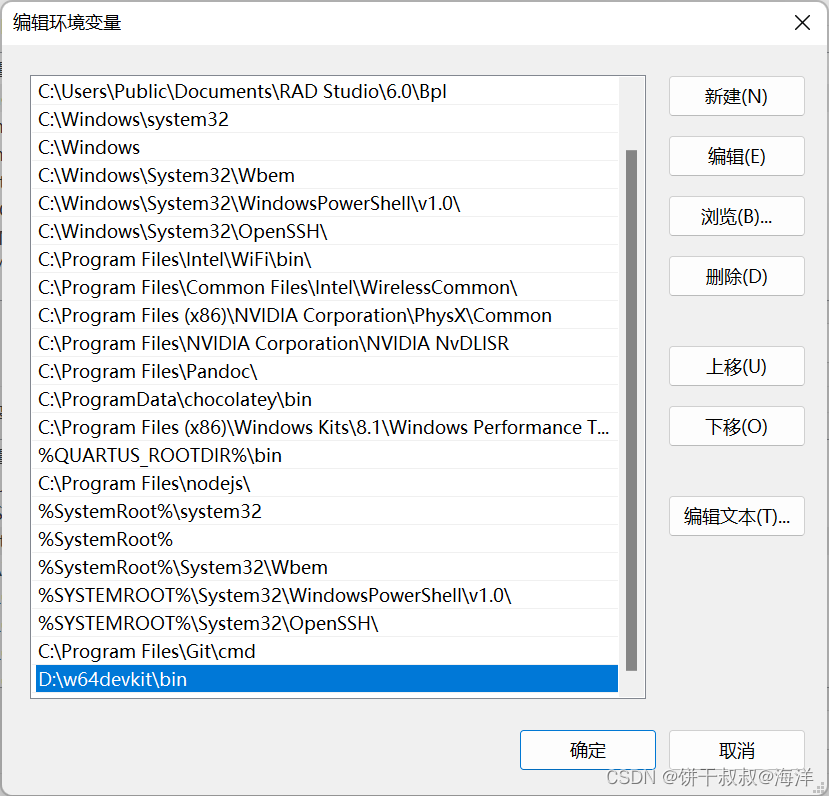Select the Git\cmd path entry
The height and width of the screenshot is (796, 829).
[x=327, y=652]
